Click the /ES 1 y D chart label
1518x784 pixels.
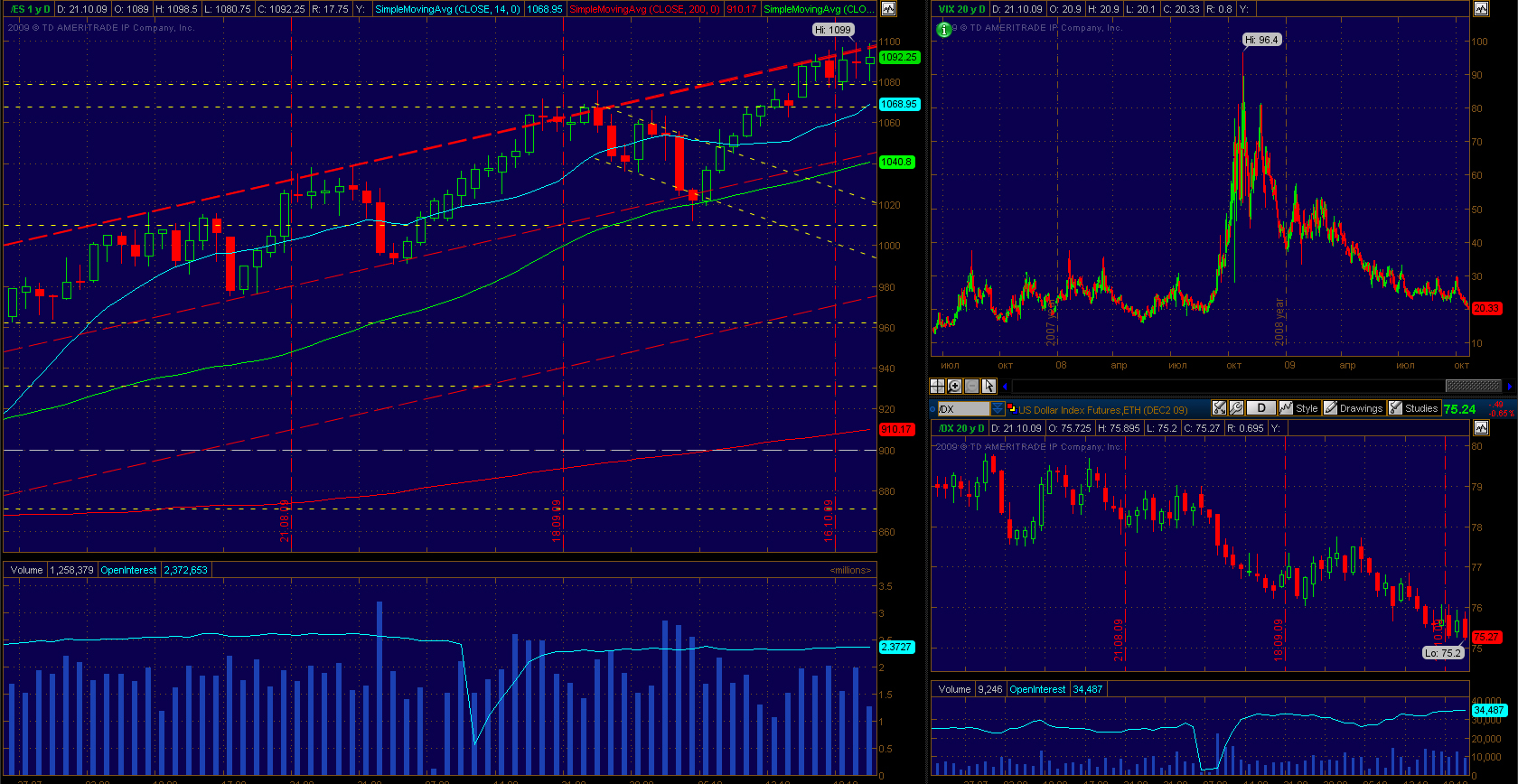point(30,9)
